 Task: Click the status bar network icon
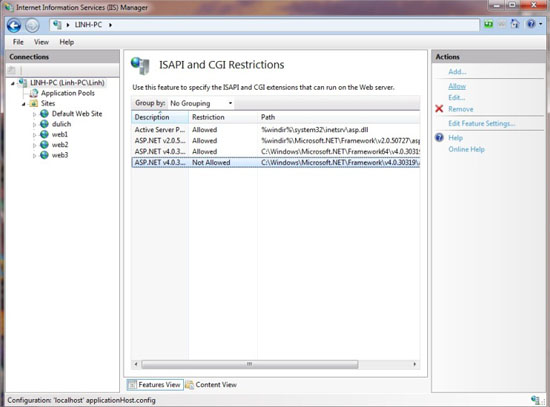tap(536, 400)
